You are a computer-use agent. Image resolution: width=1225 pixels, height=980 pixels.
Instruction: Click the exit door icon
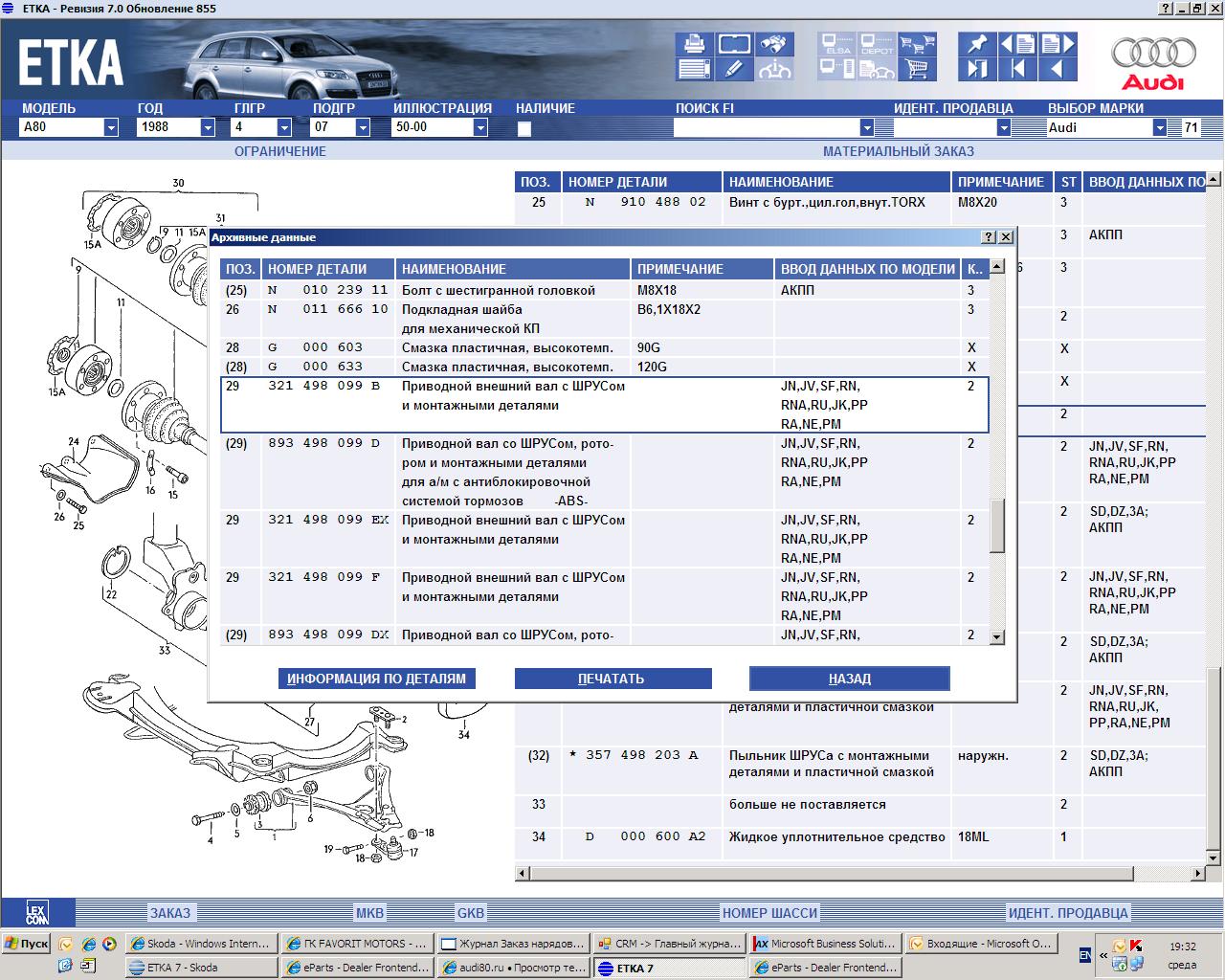click(977, 69)
